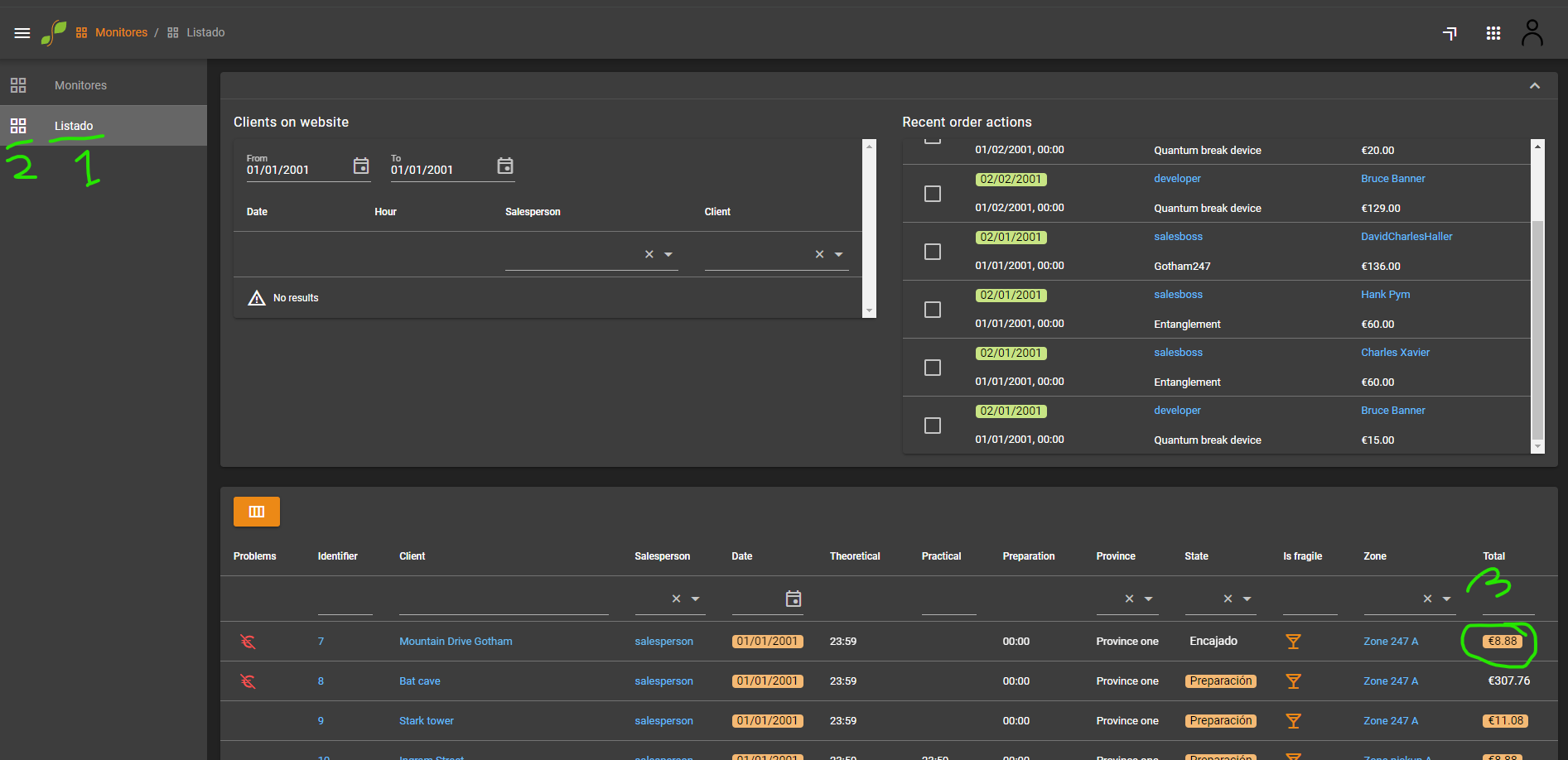The height and width of the screenshot is (760, 1568).
Task: Clear the Client filter in Clients on website
Action: tap(819, 254)
